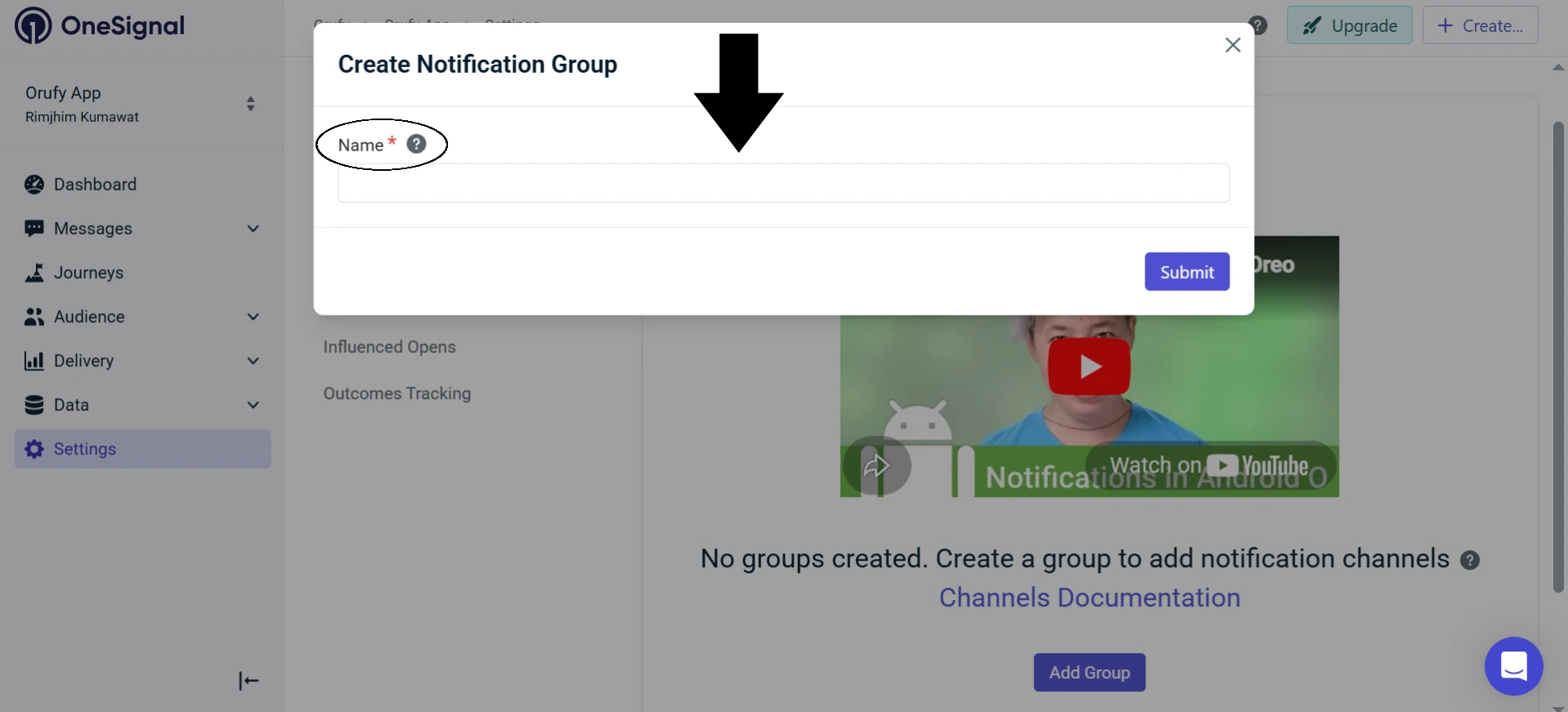Click the Audience people icon
This screenshot has height=712, width=1568.
(34, 317)
